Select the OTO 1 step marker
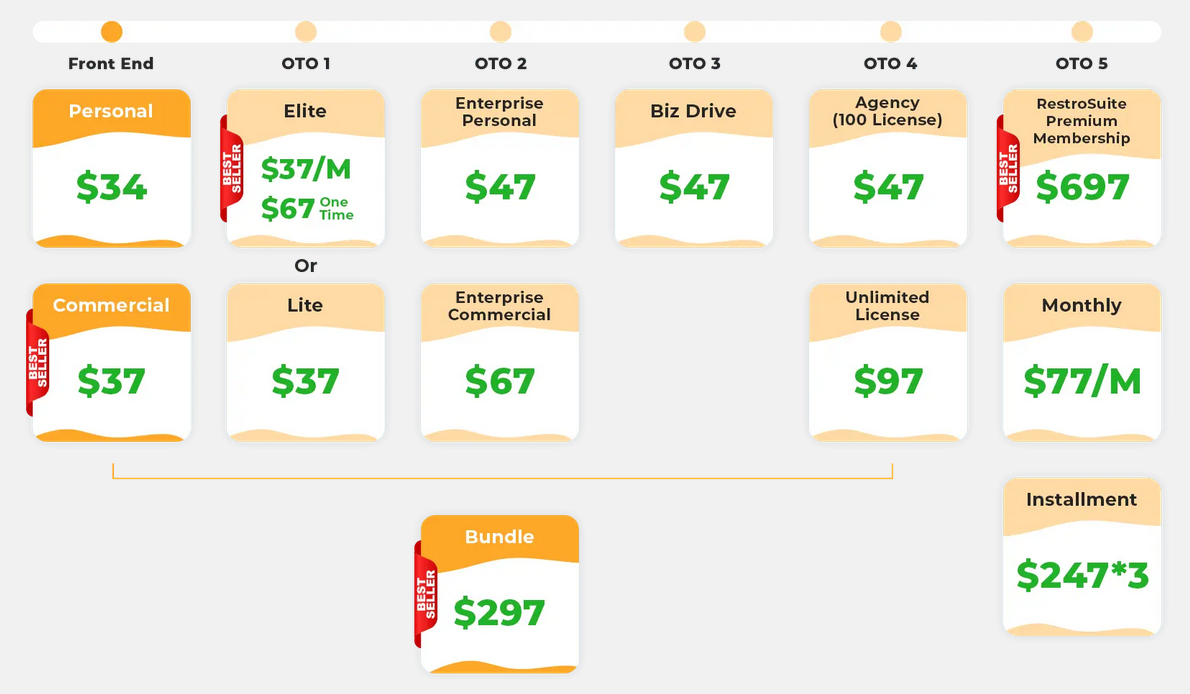Viewport: 1190px width, 694px height. 306,32
